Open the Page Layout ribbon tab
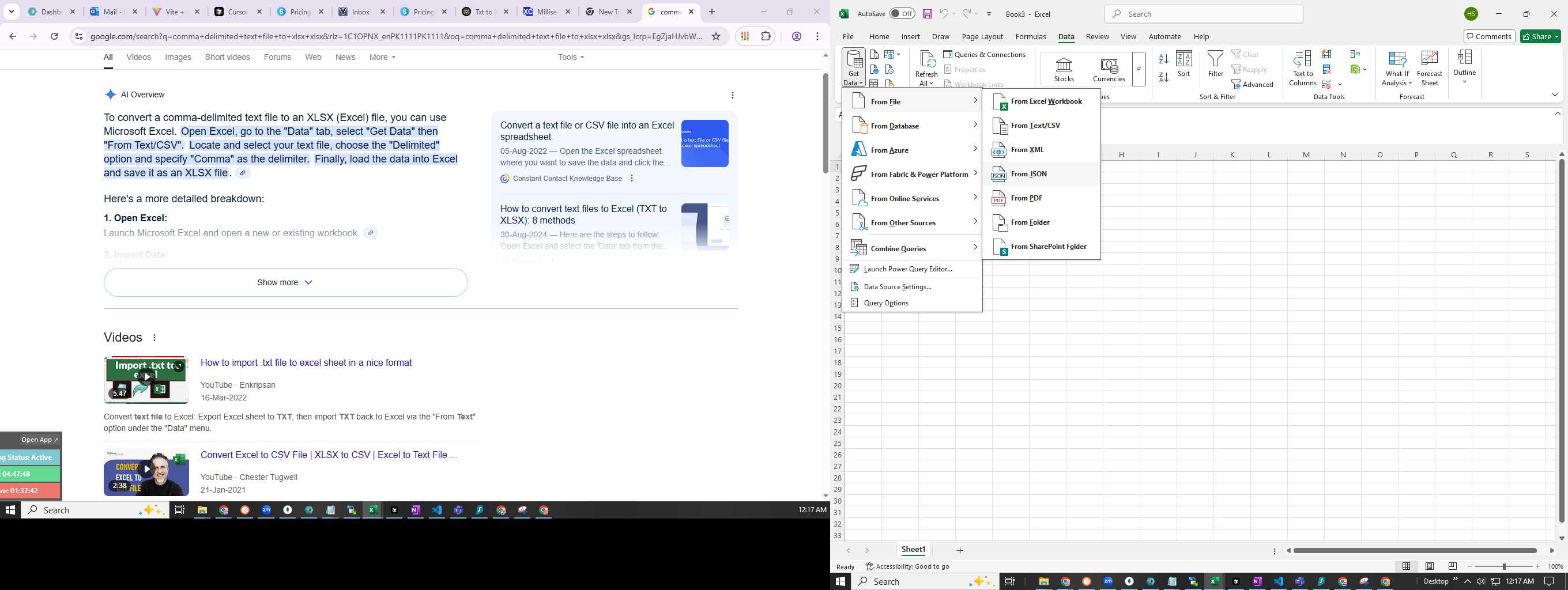This screenshot has width=1568, height=590. [982, 36]
